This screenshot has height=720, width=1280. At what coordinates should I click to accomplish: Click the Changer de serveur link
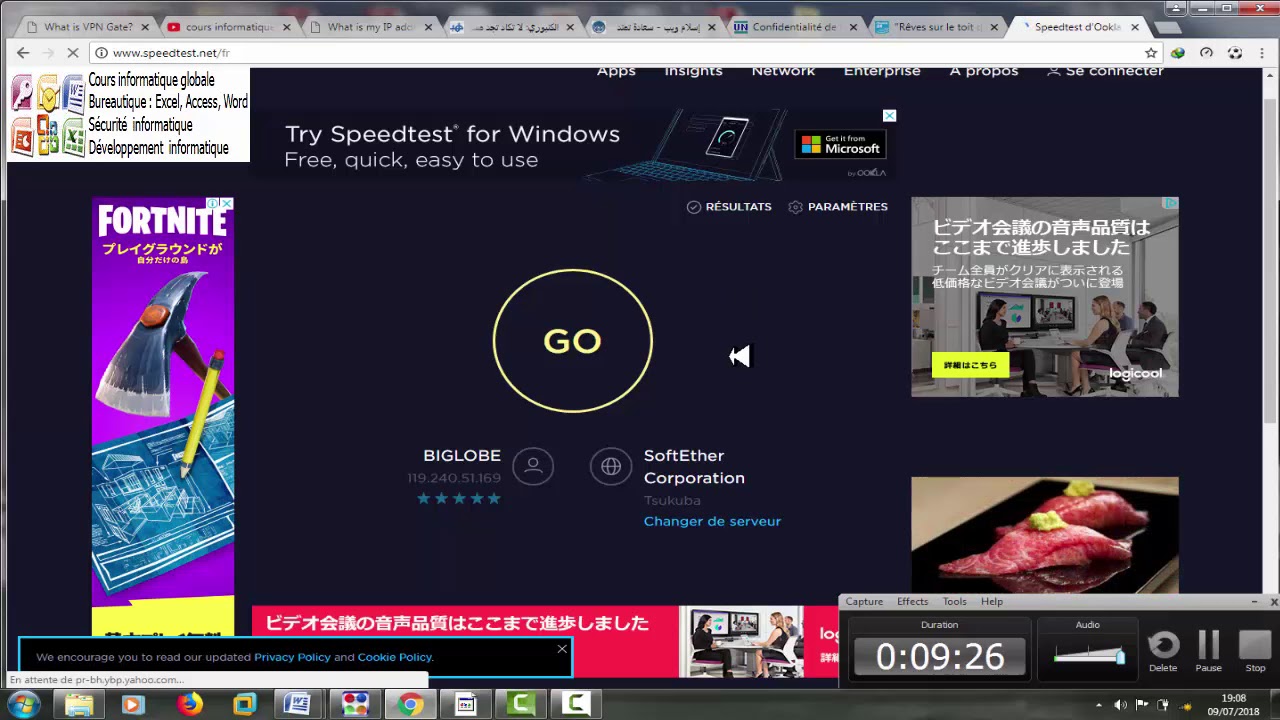pyautogui.click(x=712, y=521)
